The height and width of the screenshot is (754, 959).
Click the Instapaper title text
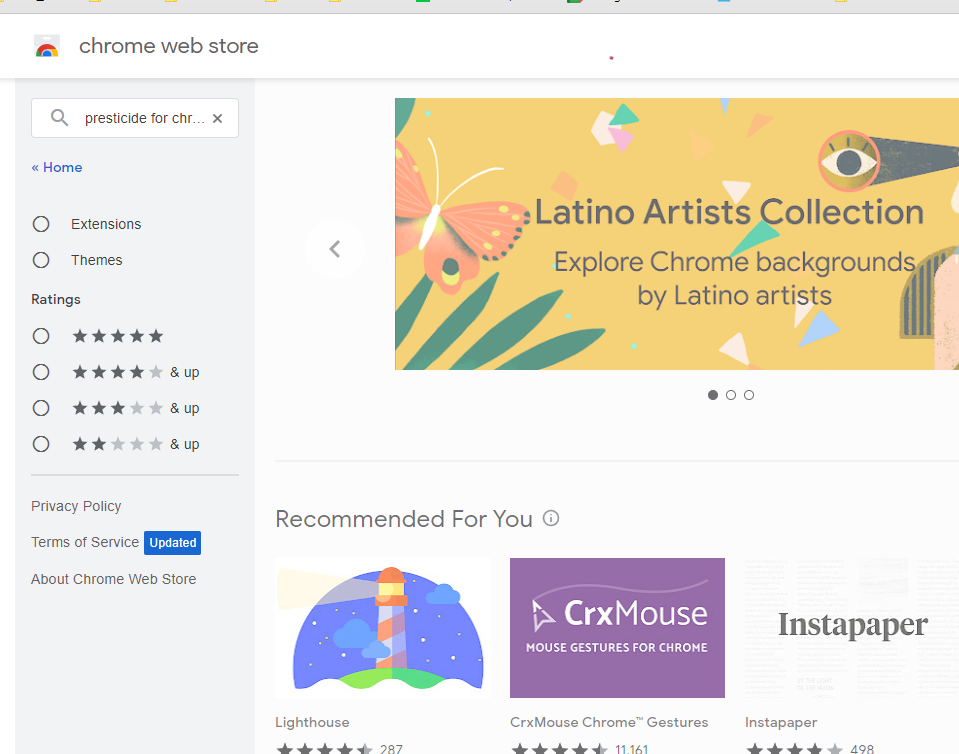[781, 722]
